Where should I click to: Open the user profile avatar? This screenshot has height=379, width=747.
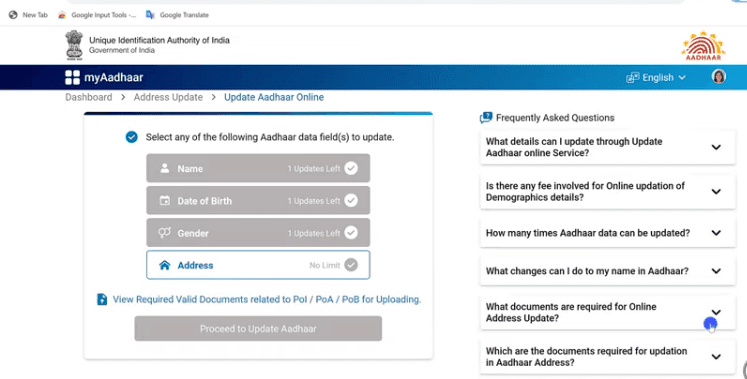[x=718, y=77]
